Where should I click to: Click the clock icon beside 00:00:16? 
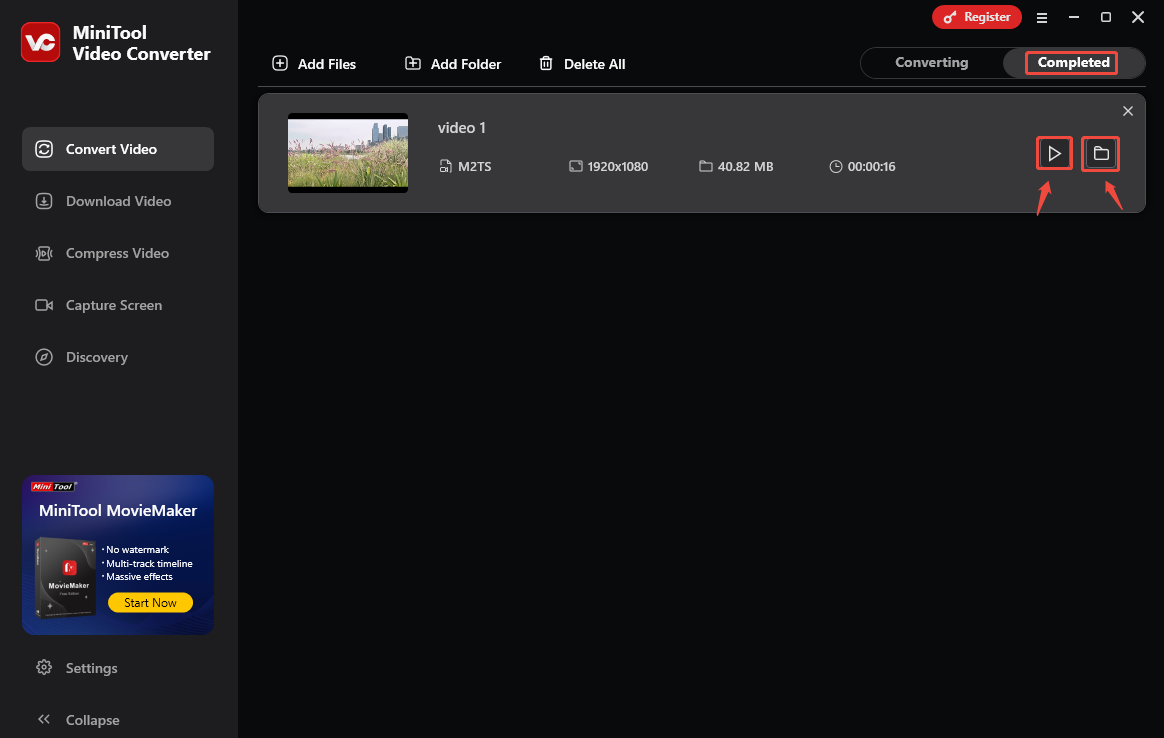coord(836,166)
